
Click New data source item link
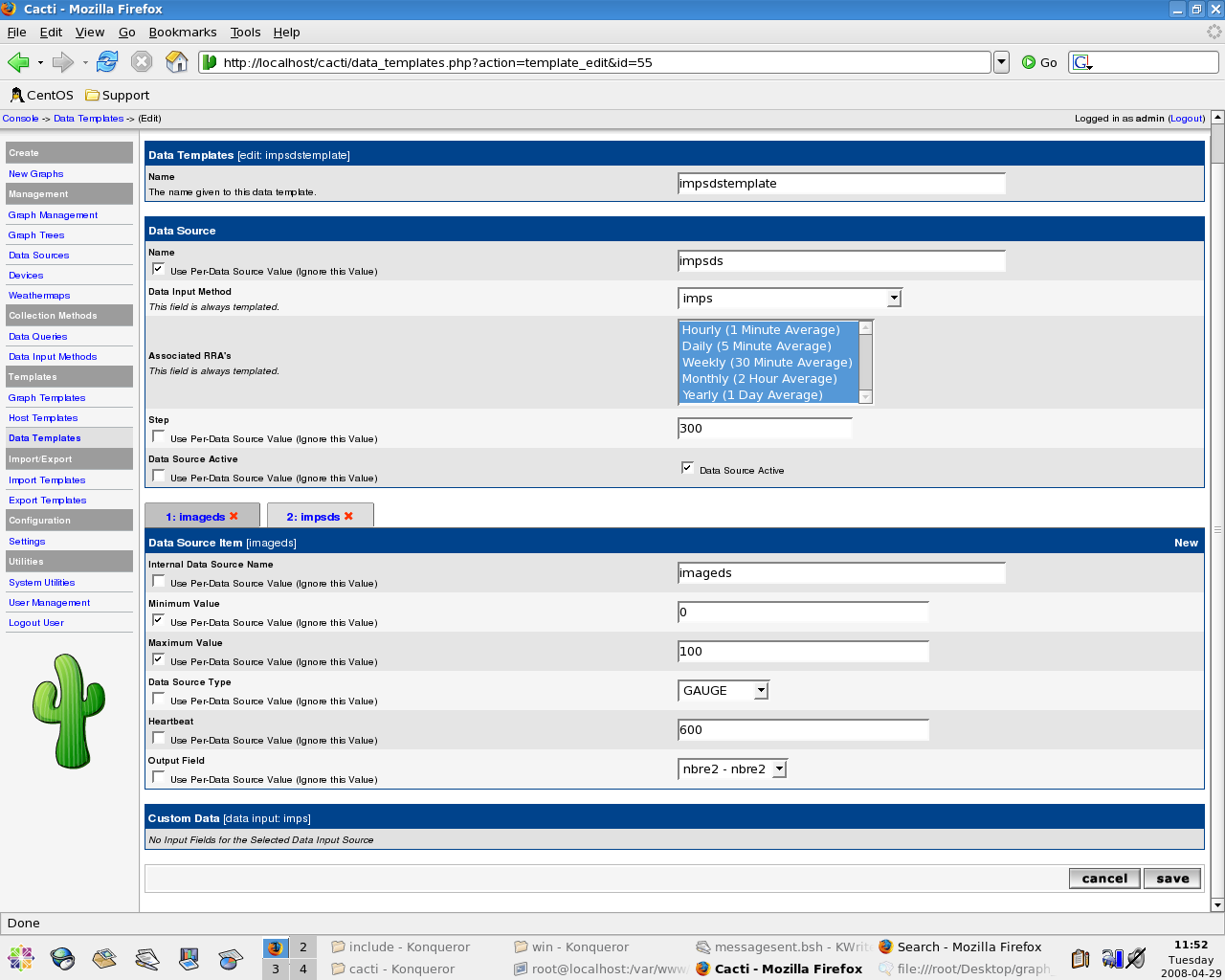click(1186, 543)
